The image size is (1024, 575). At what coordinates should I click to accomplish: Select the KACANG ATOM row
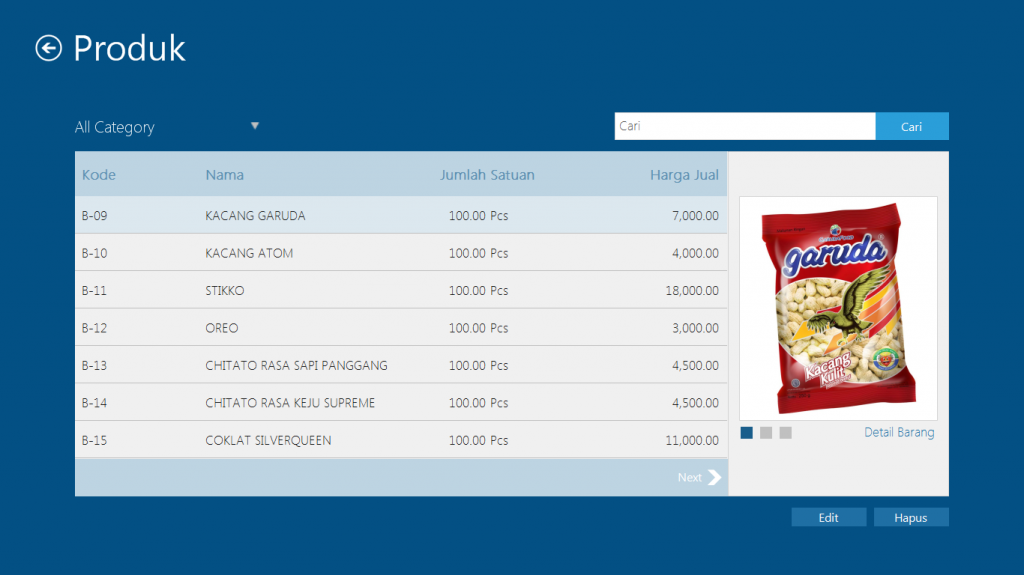400,253
